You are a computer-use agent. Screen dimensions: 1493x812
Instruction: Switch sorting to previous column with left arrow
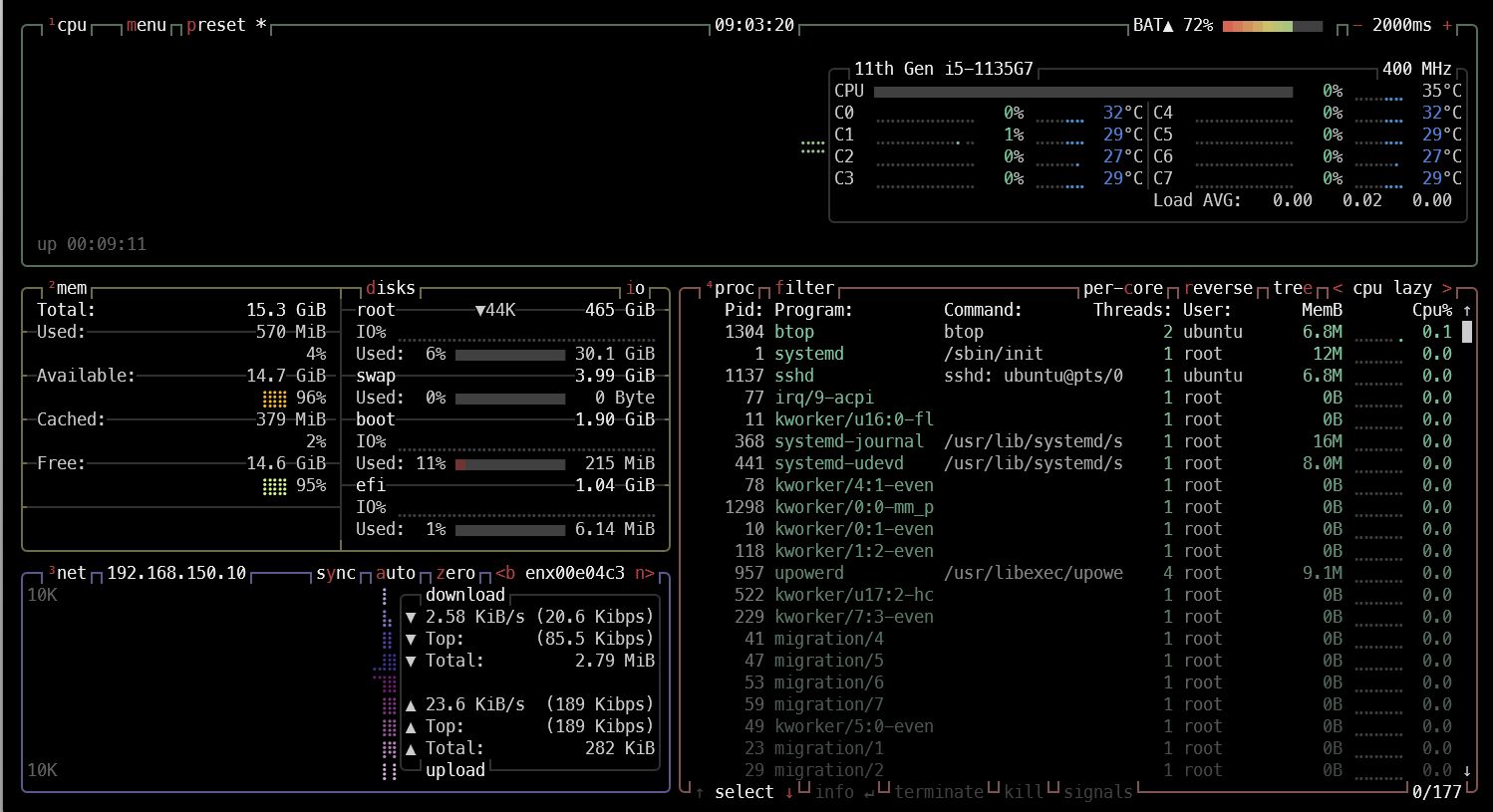pyautogui.click(x=1338, y=288)
